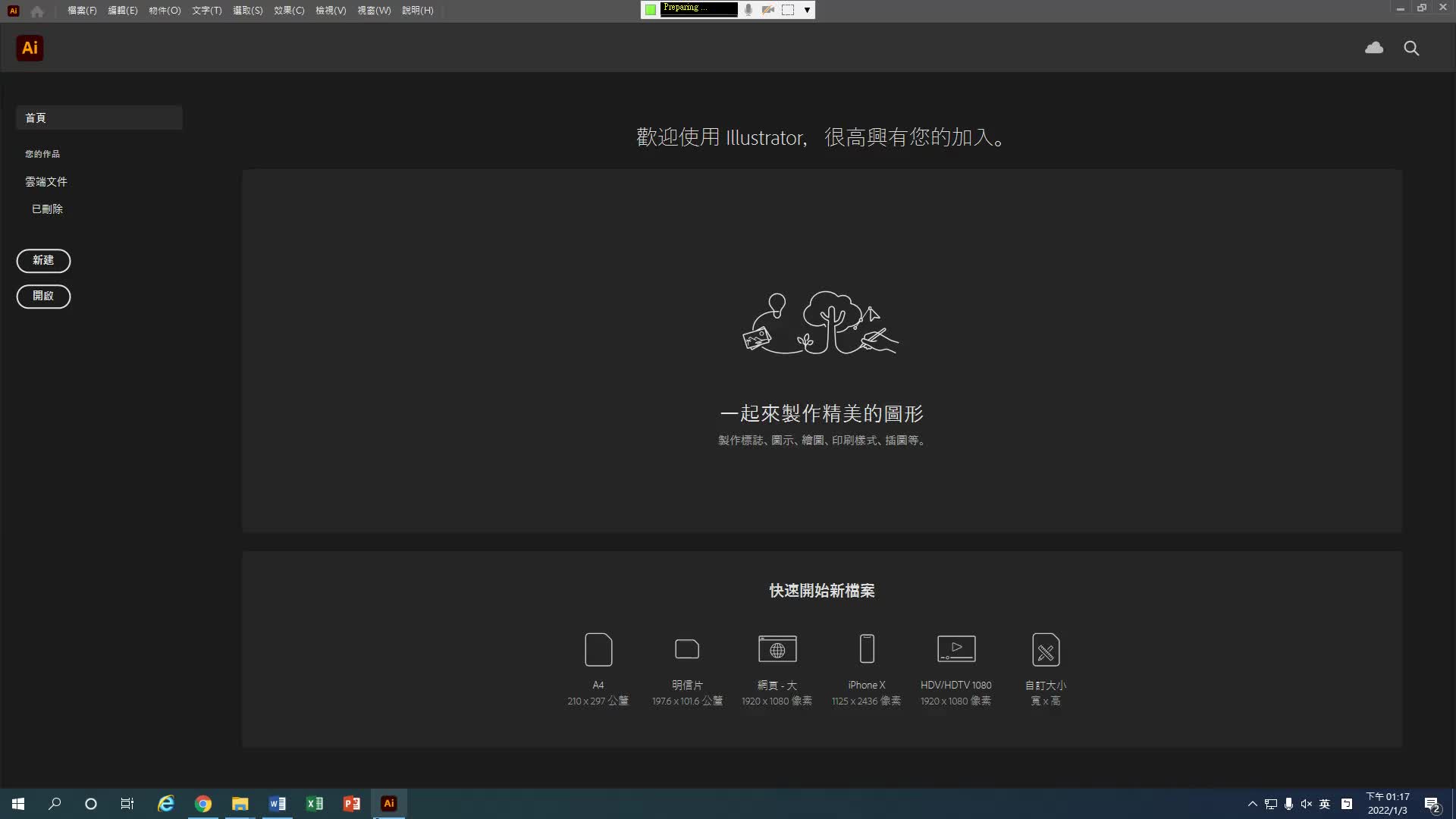Click the volume muted tray icon
Viewport: 1456px width, 819px height.
pos(1307,804)
